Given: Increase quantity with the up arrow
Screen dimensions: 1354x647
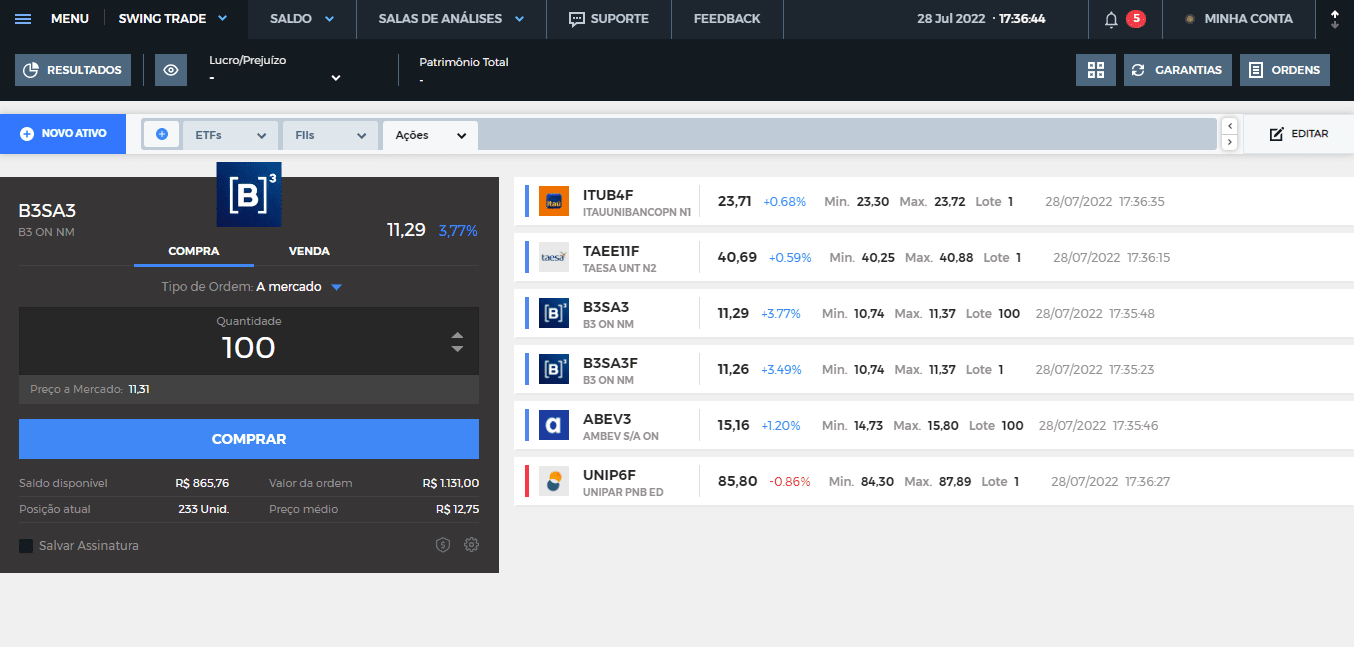Looking at the screenshot, I should pyautogui.click(x=457, y=335).
